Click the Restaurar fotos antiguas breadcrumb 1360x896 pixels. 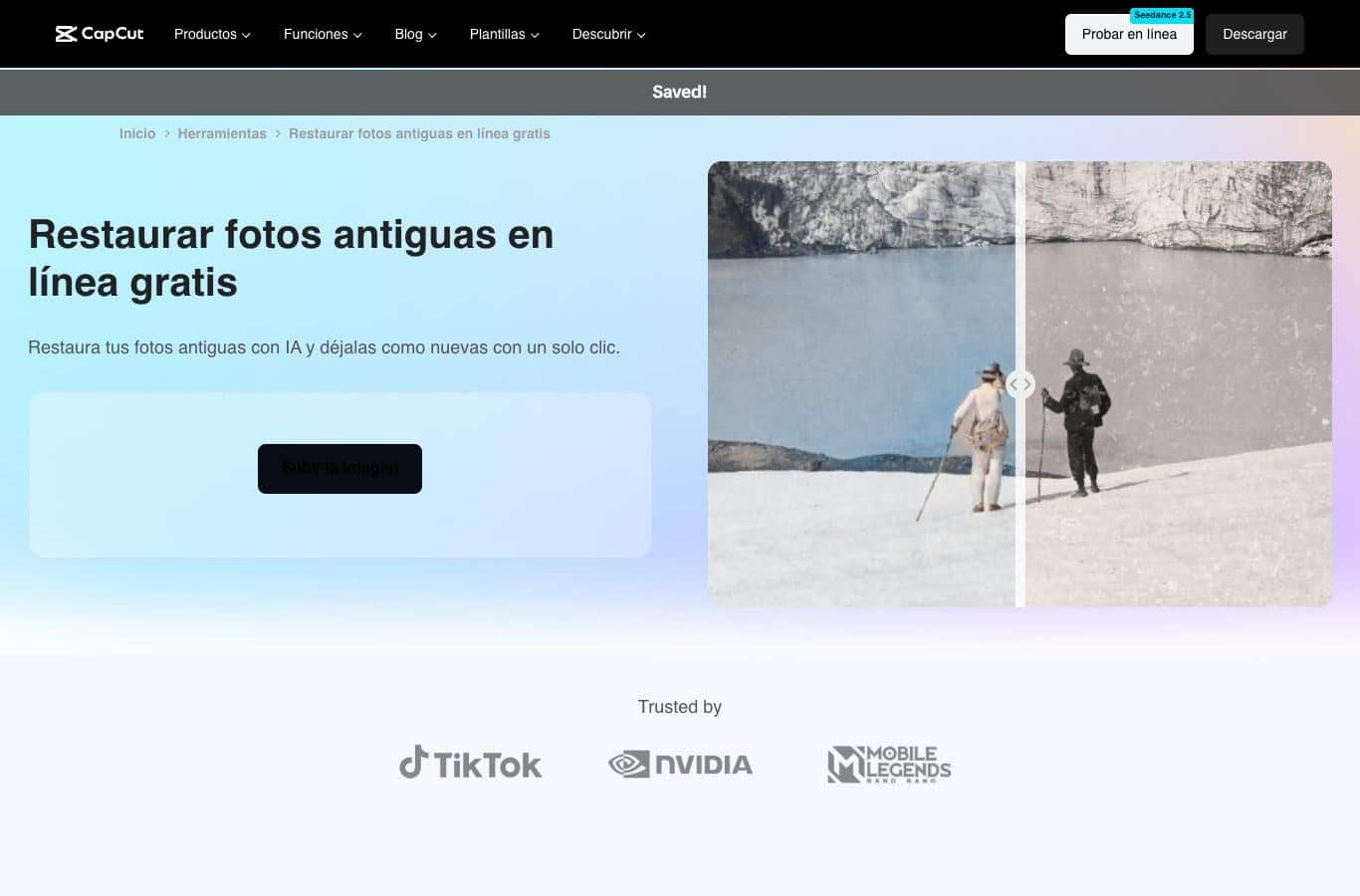(419, 133)
